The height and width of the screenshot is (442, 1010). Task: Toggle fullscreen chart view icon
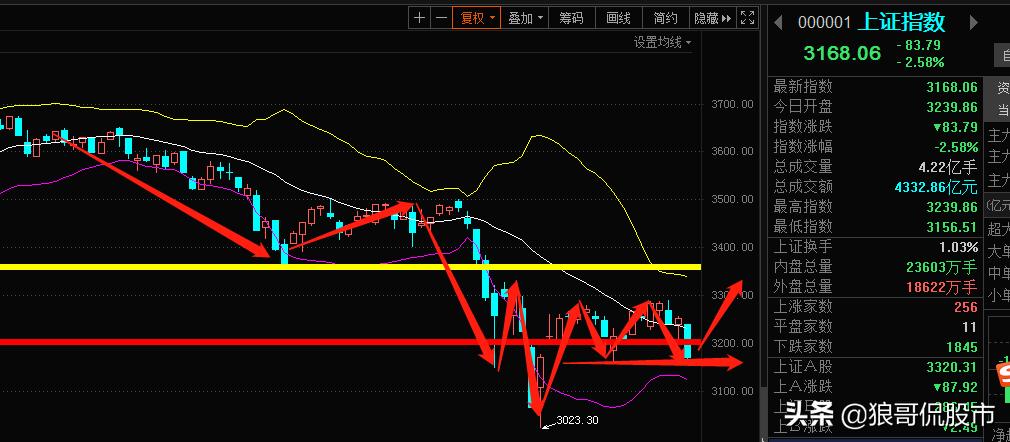pyautogui.click(x=747, y=18)
